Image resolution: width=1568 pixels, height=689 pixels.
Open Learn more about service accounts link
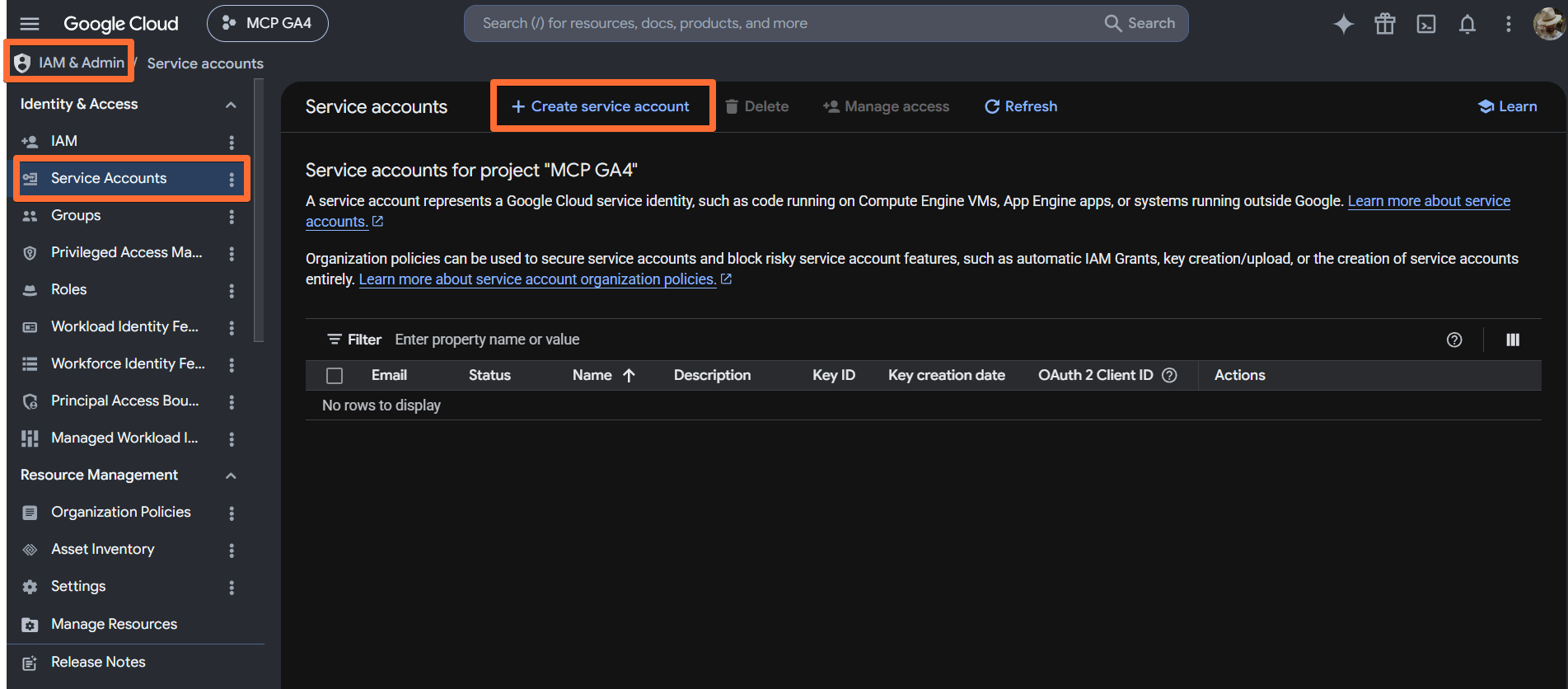pos(1429,200)
